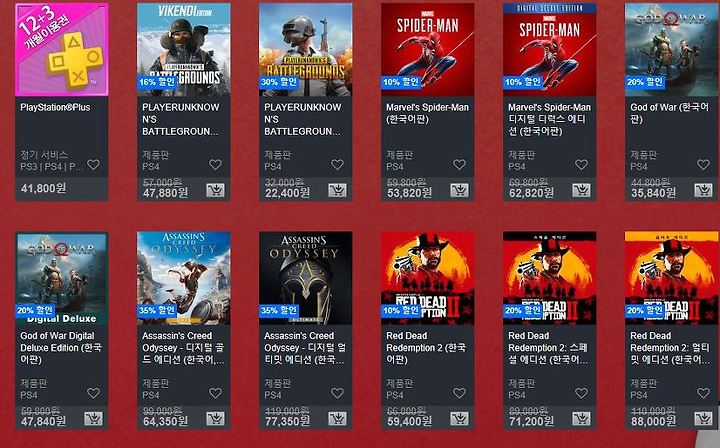The width and height of the screenshot is (720, 448).
Task: Add Marvel's Spider-Man 53,820원 to cart
Action: click(x=459, y=190)
